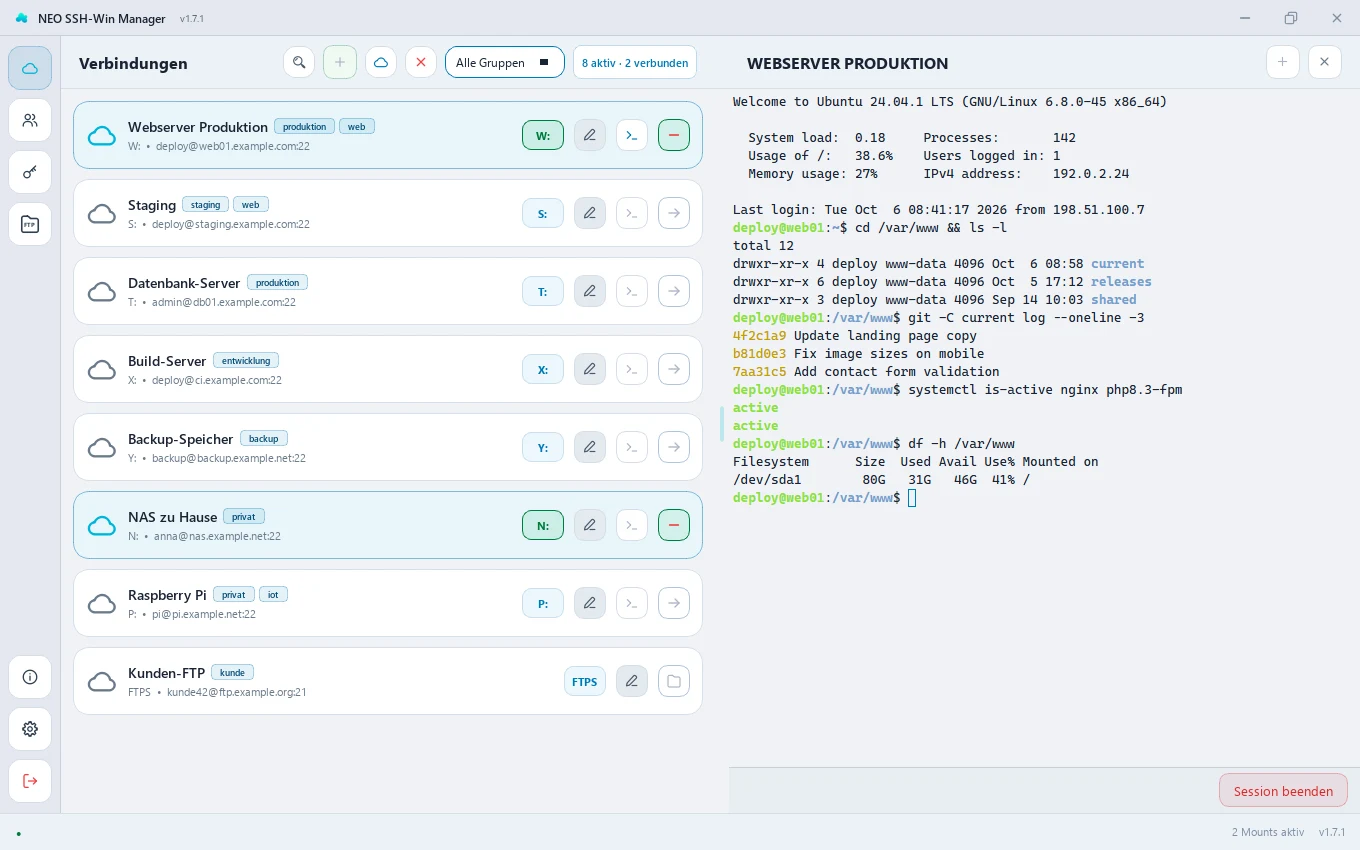This screenshot has height=850, width=1360.
Task: Expand the Alle Gruppen dropdown
Action: click(505, 62)
